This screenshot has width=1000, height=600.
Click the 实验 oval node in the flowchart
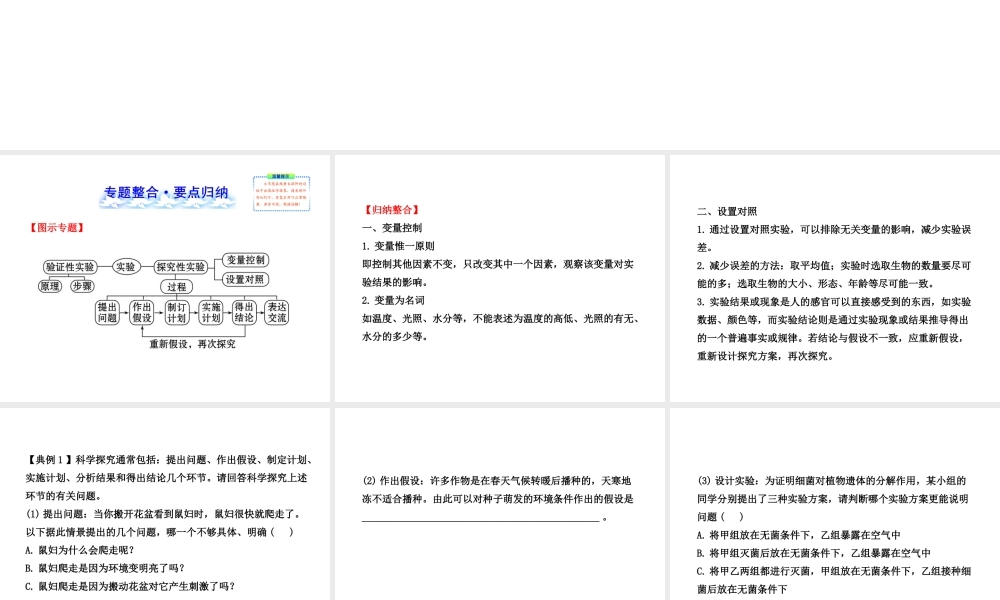126,267
